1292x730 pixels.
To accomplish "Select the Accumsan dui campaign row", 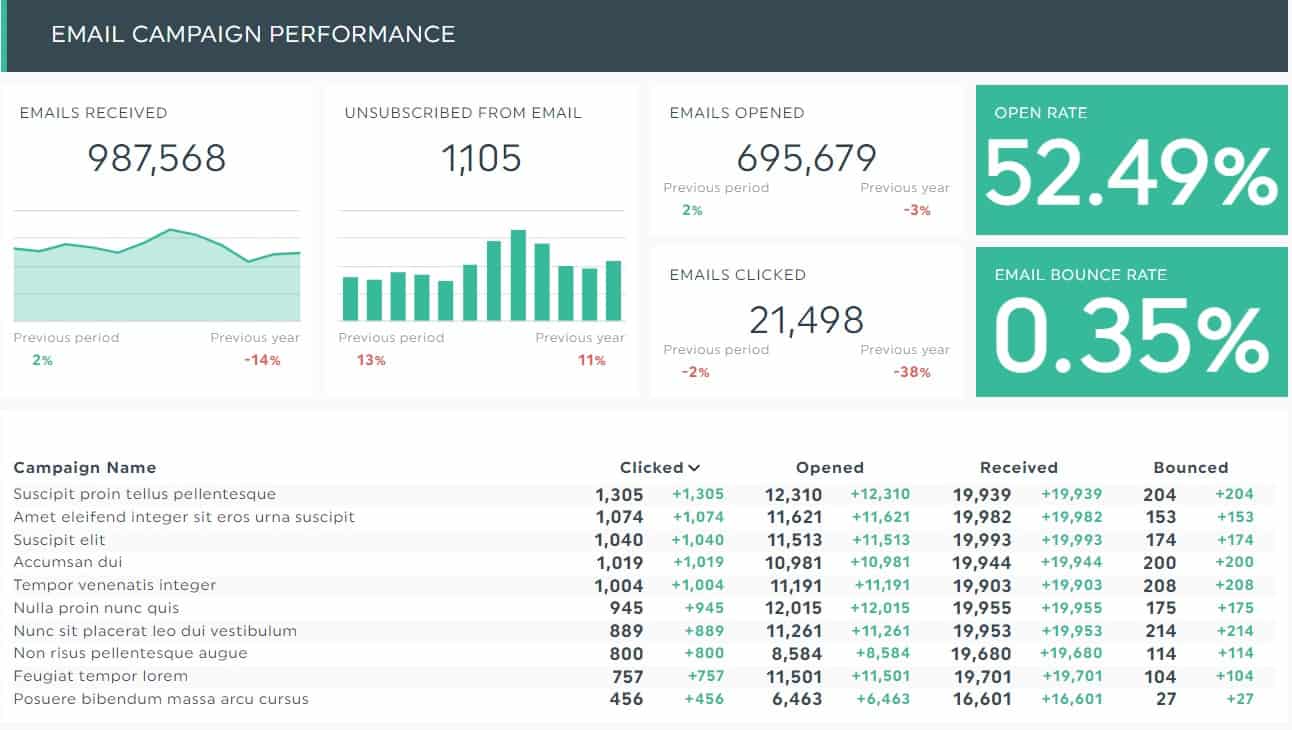I will (x=644, y=562).
